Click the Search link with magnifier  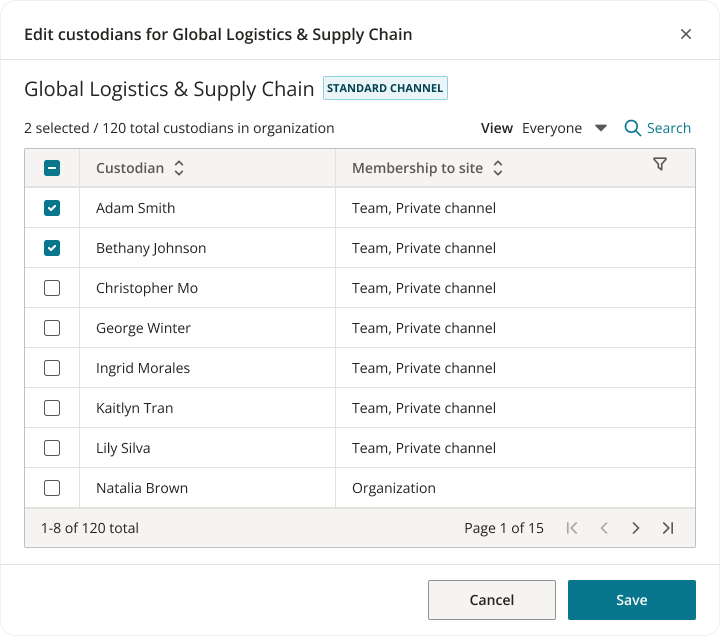pos(657,128)
